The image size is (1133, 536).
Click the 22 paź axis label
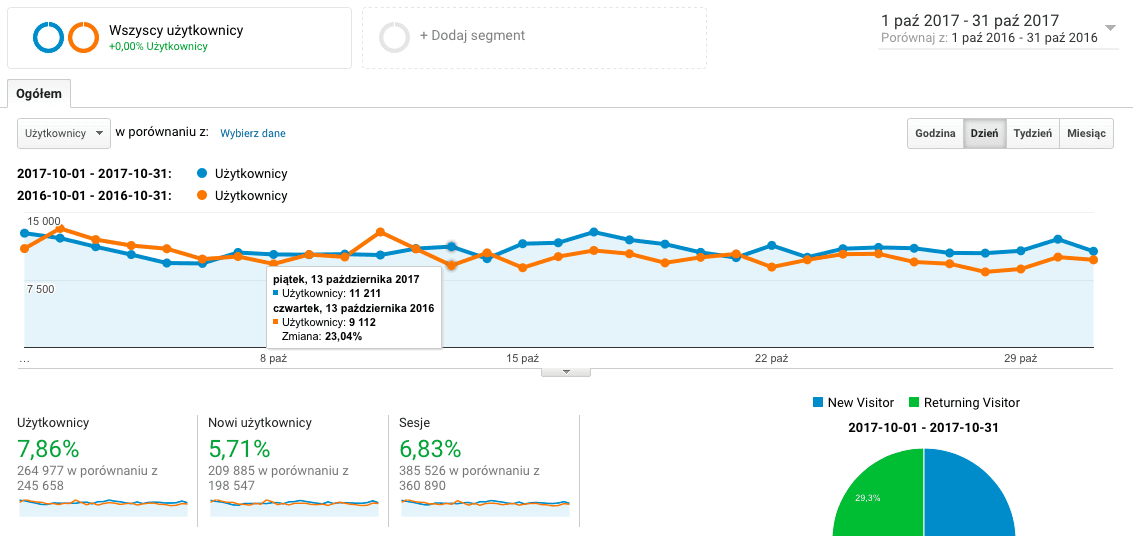(x=772, y=358)
